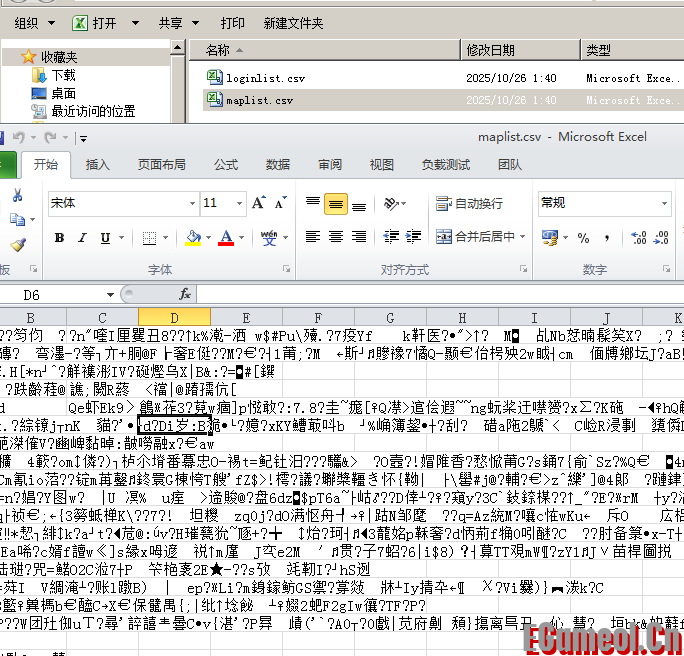Viewport: 684px width, 656px height.
Task: Toggle the 自动换行 wrap text option
Action: pyautogui.click(x=470, y=204)
